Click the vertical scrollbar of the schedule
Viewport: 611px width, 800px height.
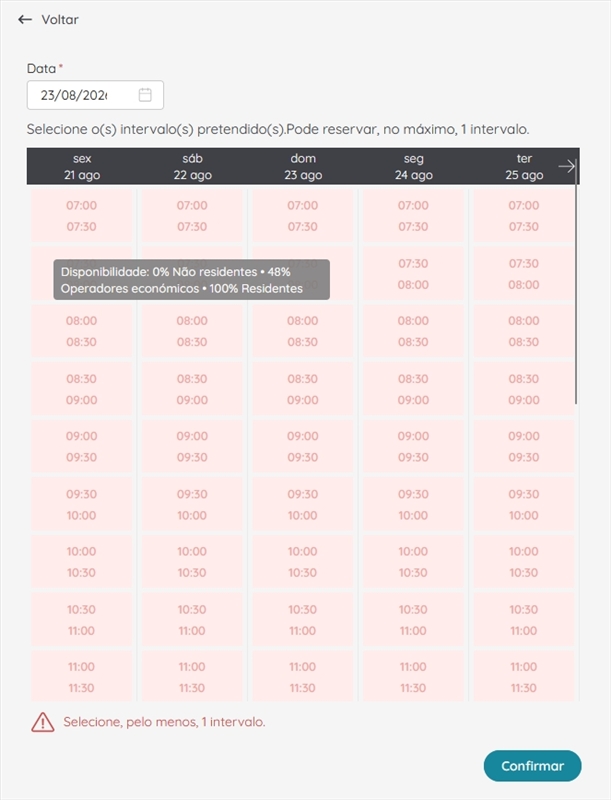(576, 286)
